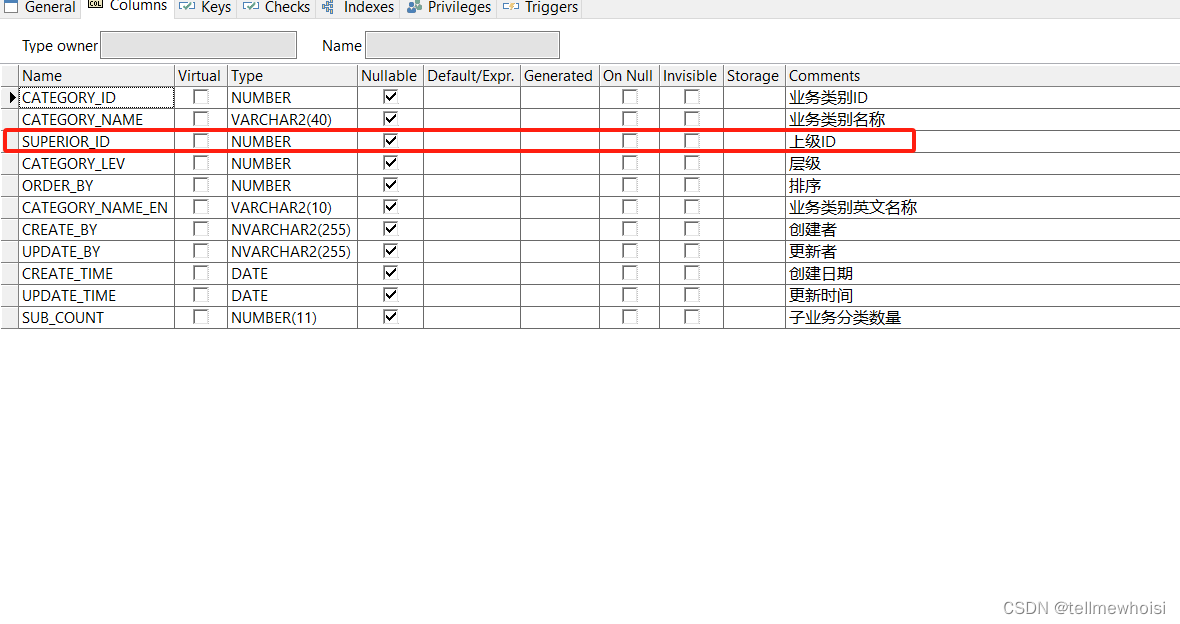The width and height of the screenshot is (1180, 624).
Task: Toggle On Null checkbox for CREATE_TIME
Action: click(629, 273)
